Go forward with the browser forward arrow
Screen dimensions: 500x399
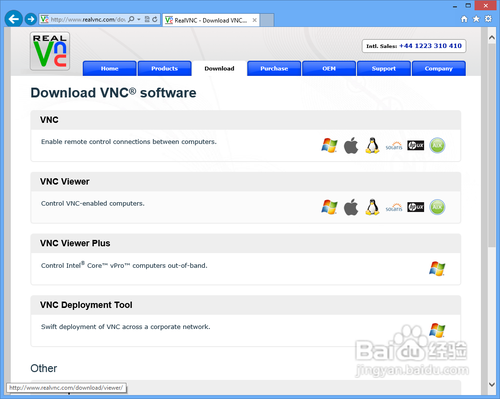point(31,19)
